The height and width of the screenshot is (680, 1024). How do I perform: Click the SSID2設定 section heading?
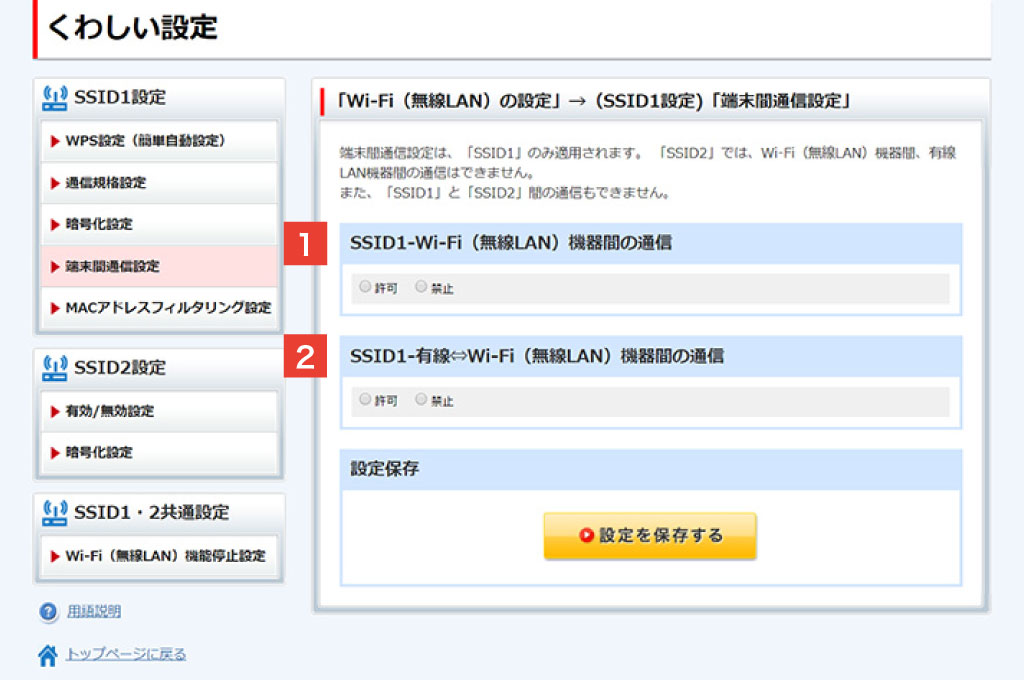tap(120, 368)
